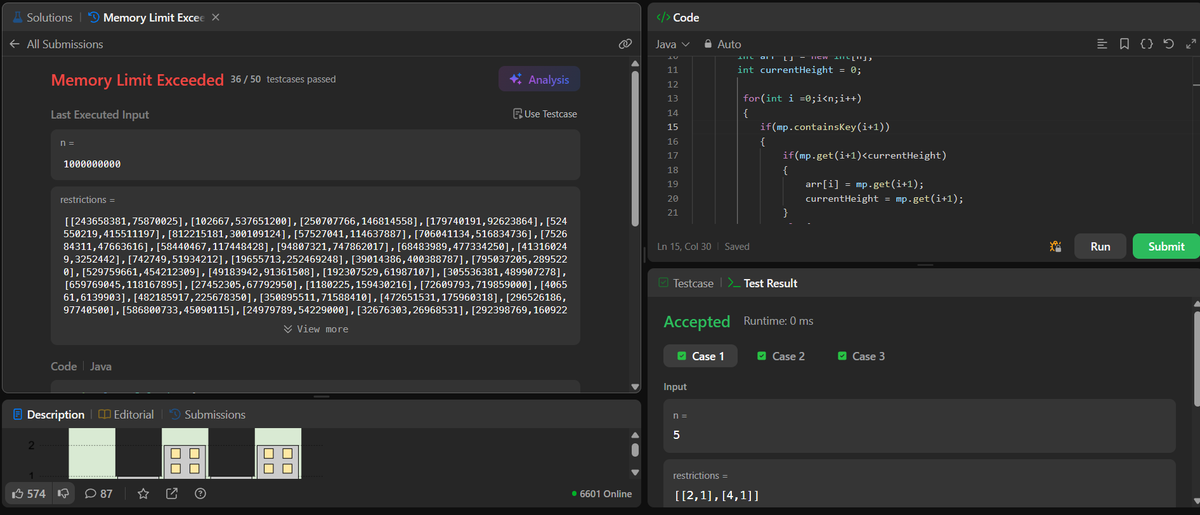The width and height of the screenshot is (1200, 515).
Task: Click the Memory Limit Exceeded heading
Action: coord(137,80)
